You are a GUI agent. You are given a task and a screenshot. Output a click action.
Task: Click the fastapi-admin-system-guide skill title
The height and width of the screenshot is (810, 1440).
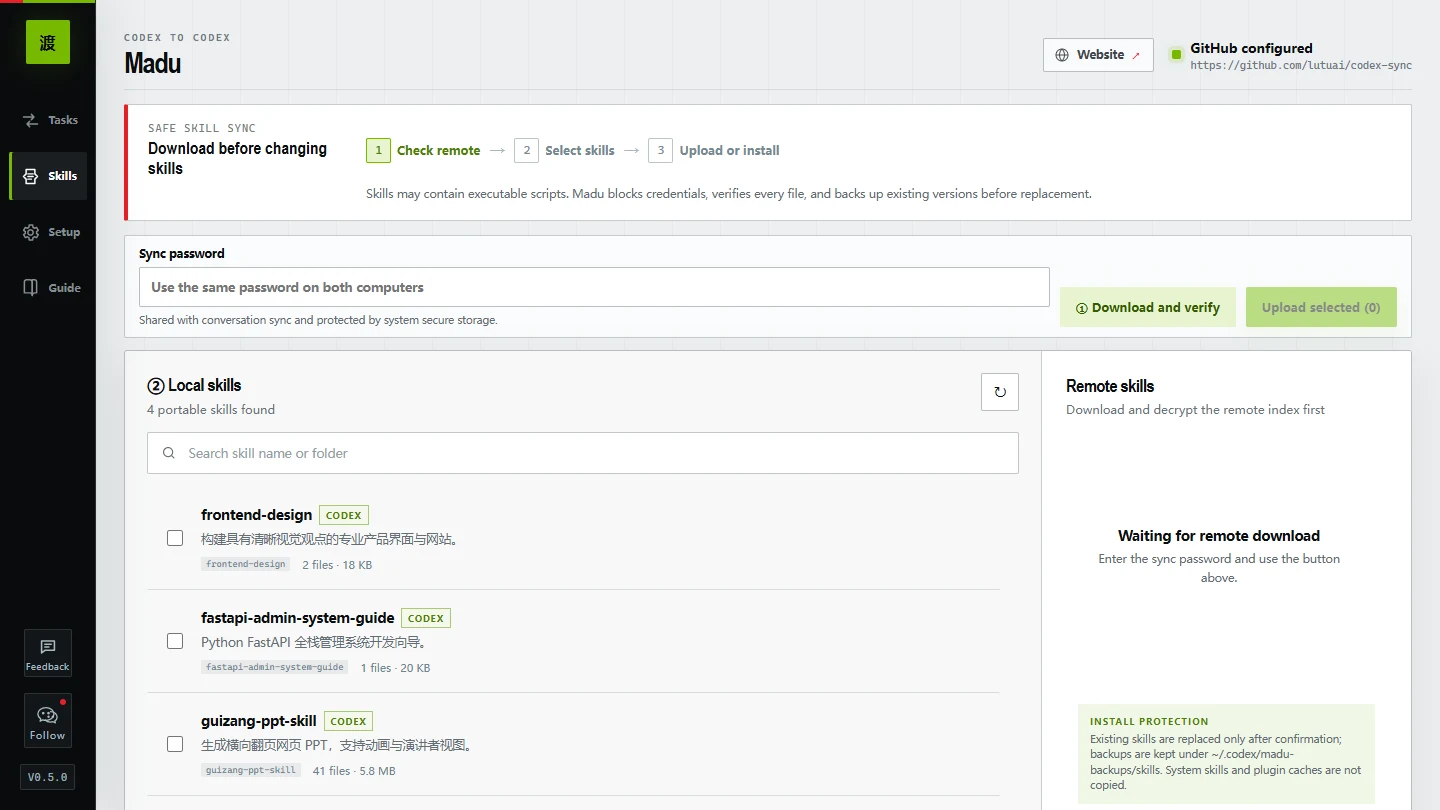click(298, 618)
